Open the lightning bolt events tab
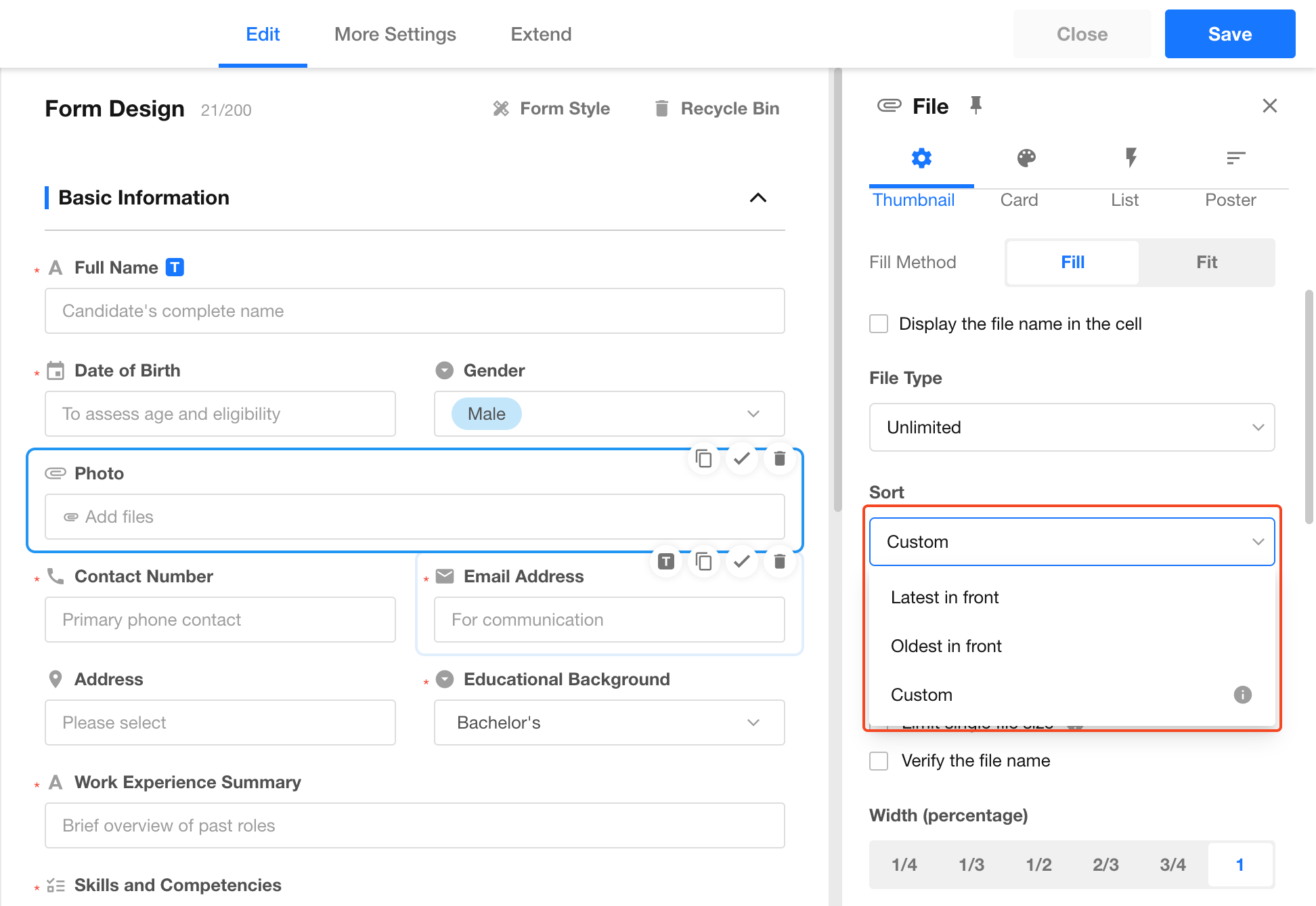The image size is (1316, 906). 1131,158
